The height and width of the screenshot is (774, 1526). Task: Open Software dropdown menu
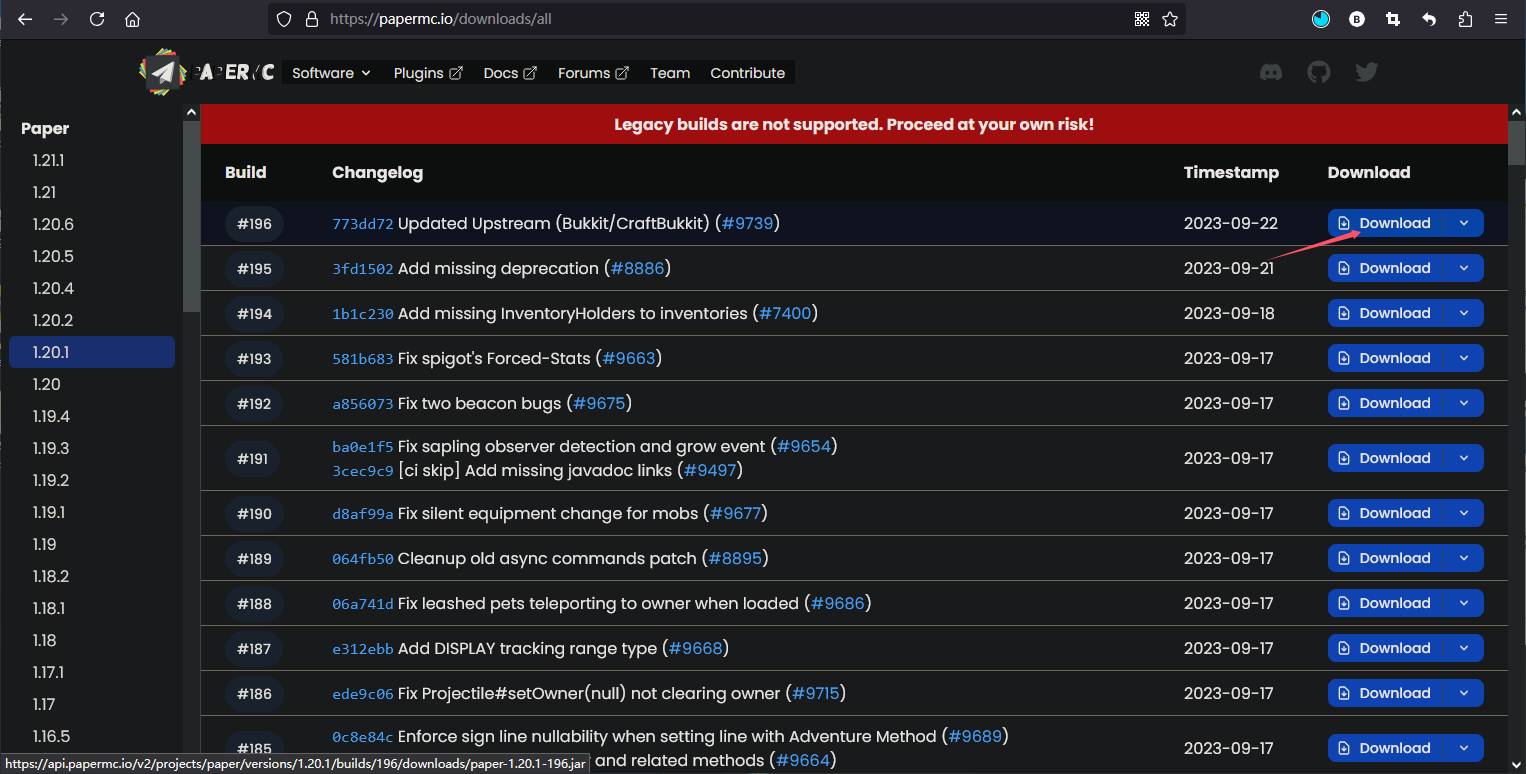coord(331,73)
